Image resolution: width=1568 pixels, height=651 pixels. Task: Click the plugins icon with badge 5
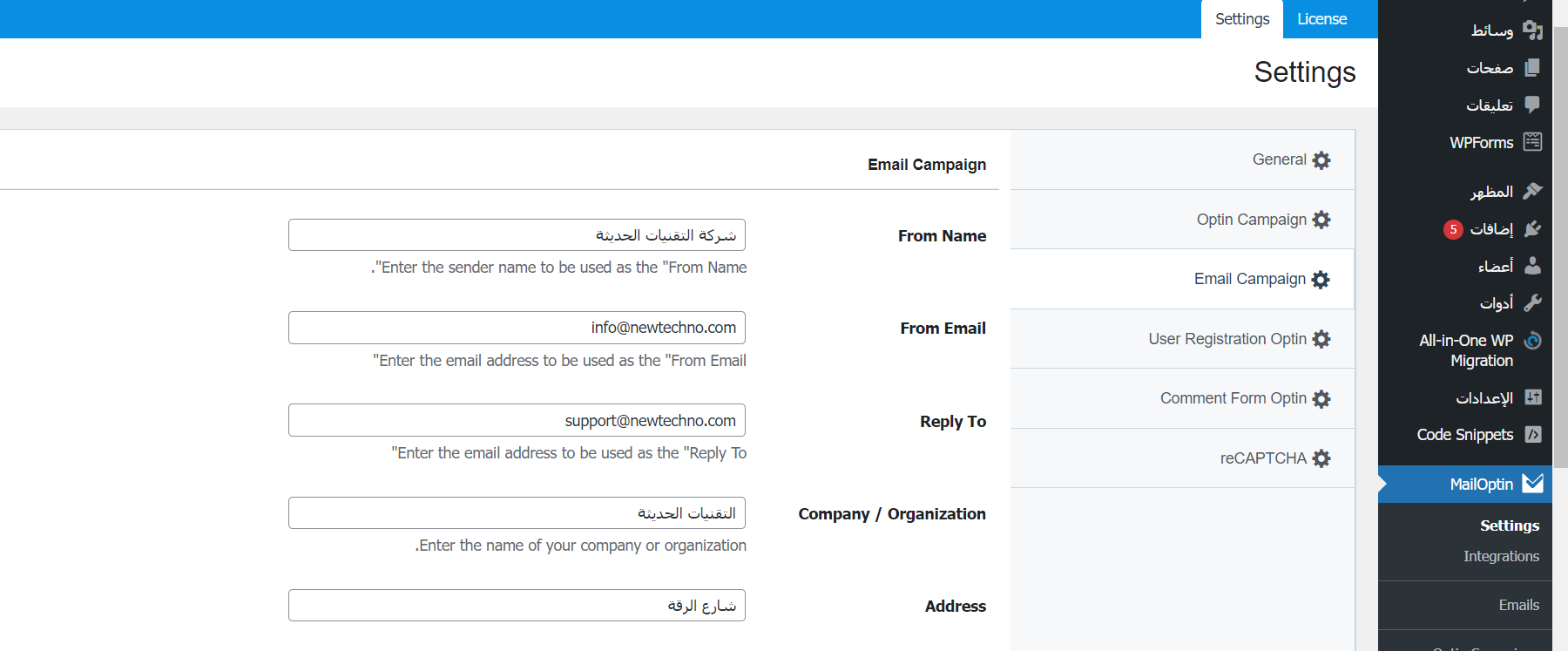pos(1532,228)
